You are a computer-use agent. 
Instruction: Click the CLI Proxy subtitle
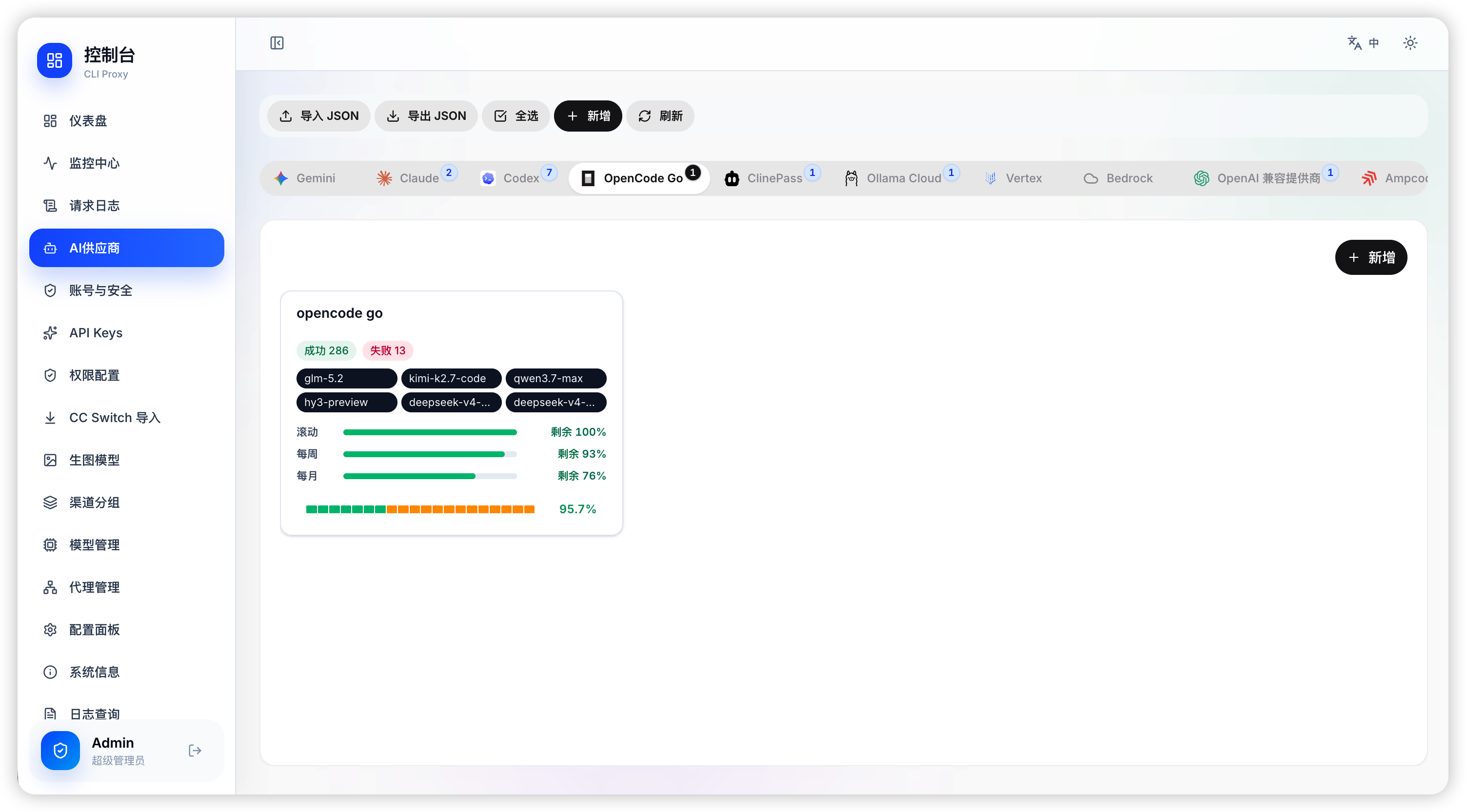106,74
